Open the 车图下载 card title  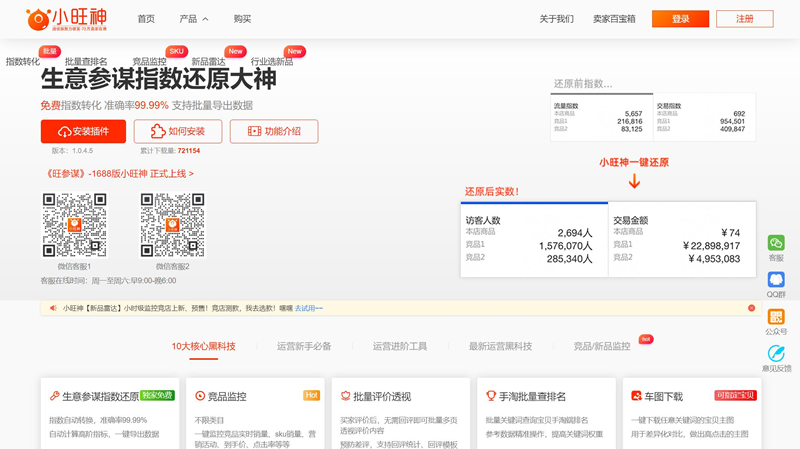663,396
